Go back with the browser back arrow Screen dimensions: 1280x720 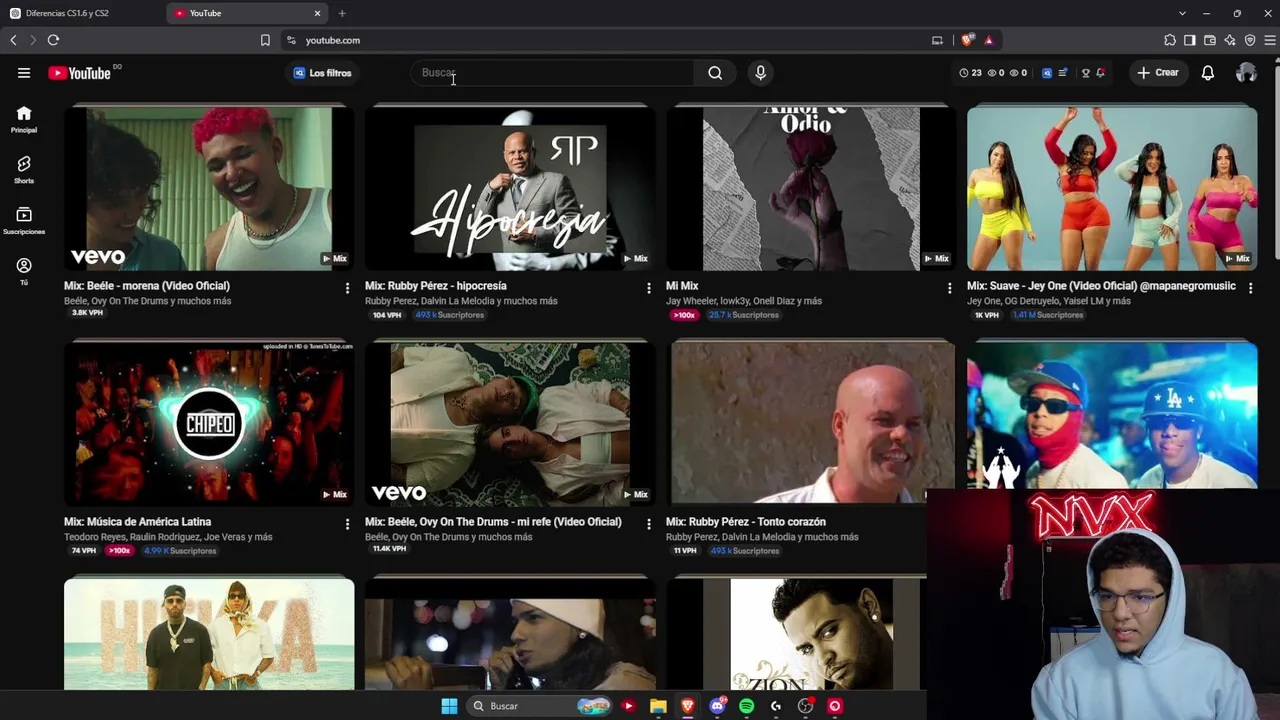(13, 40)
